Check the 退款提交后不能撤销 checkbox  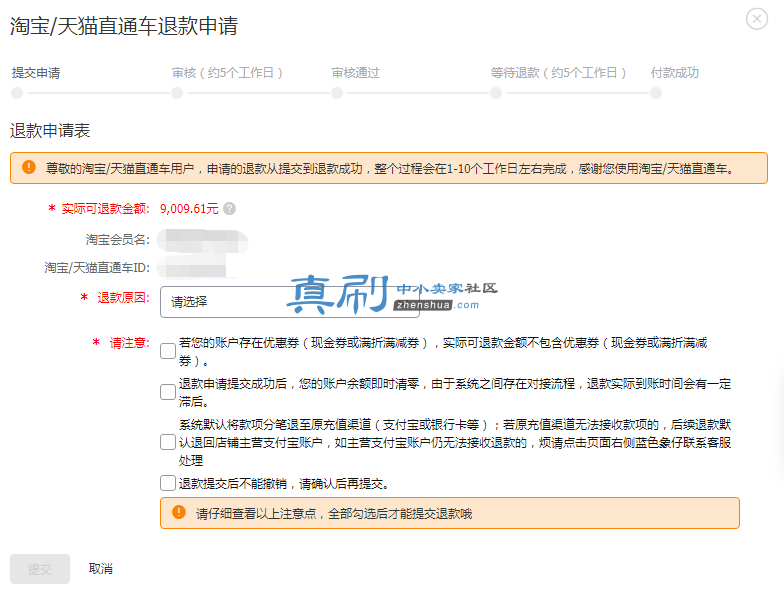tap(168, 483)
